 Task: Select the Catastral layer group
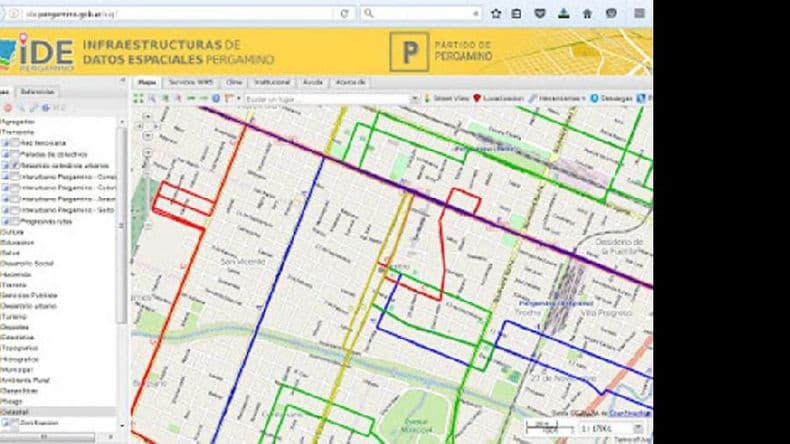click(x=58, y=412)
